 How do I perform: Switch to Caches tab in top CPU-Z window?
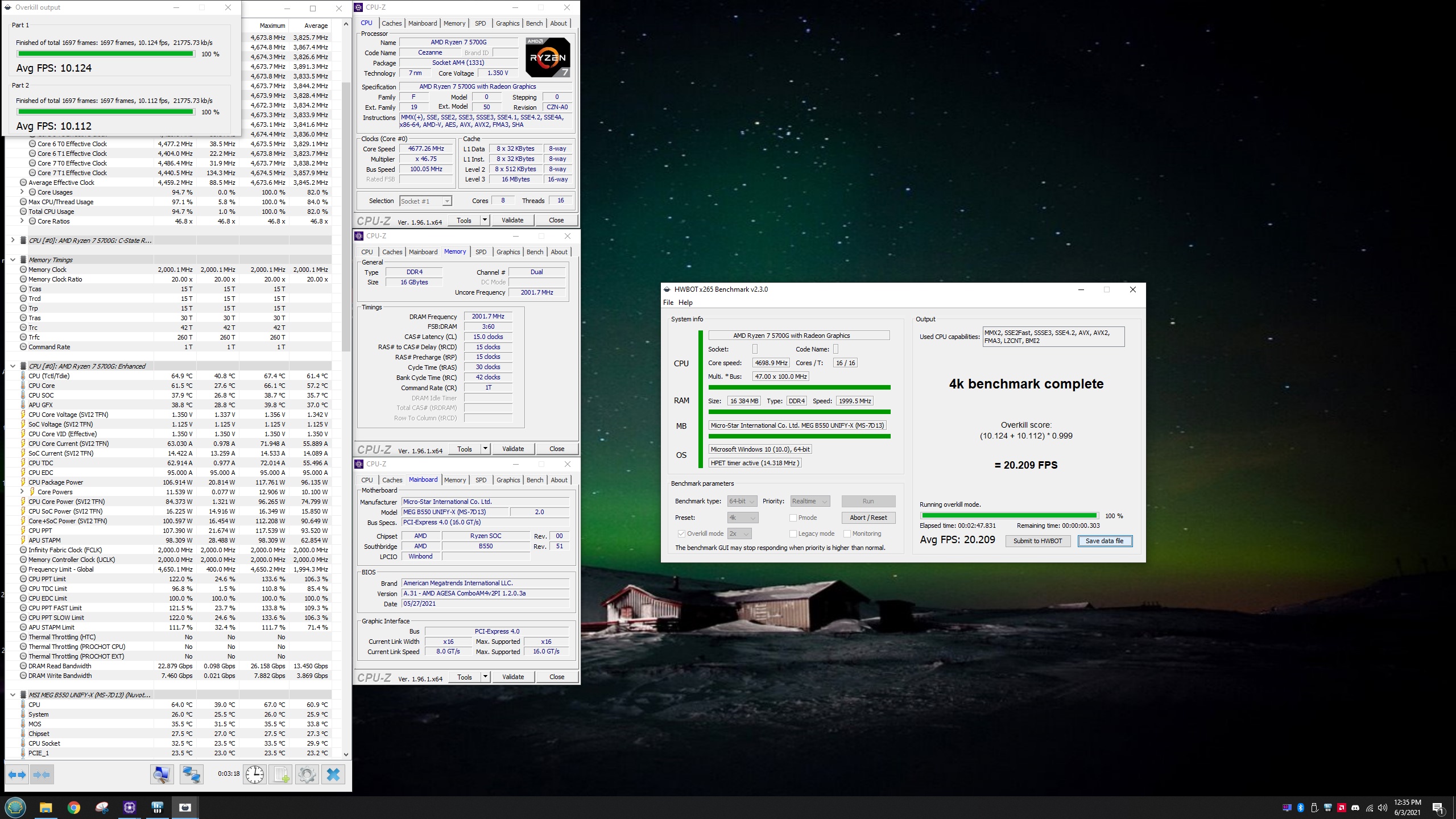point(391,23)
